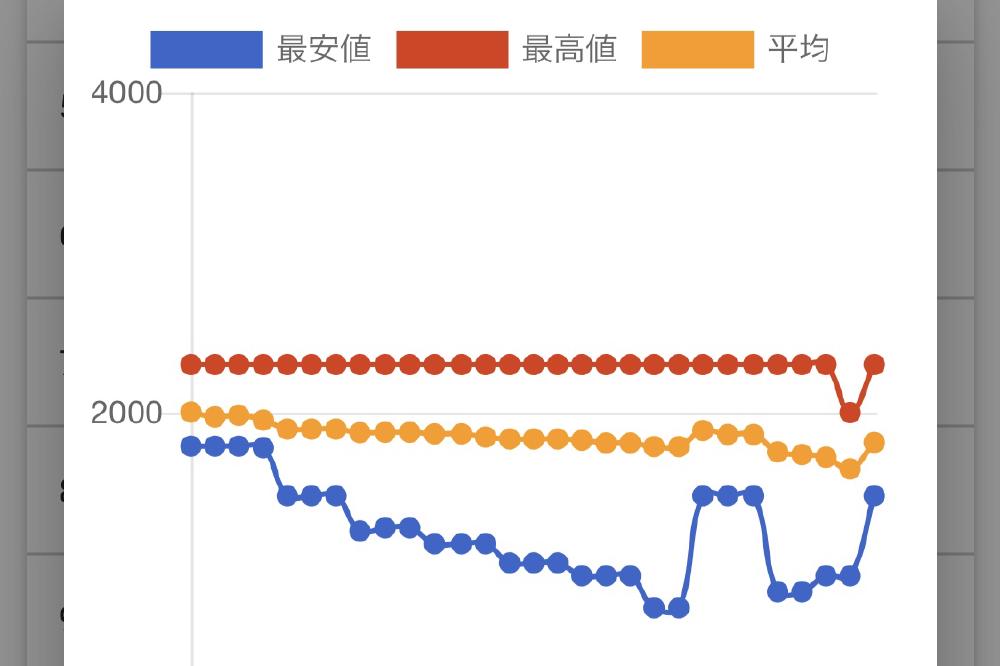Click the 4000 y-axis label

point(126,93)
